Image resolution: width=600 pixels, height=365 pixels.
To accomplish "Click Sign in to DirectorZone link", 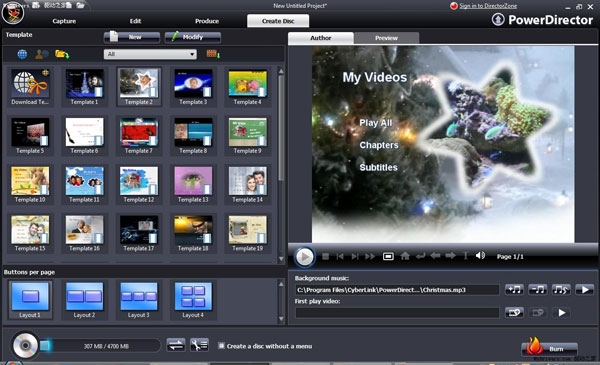I will tap(488, 6).
